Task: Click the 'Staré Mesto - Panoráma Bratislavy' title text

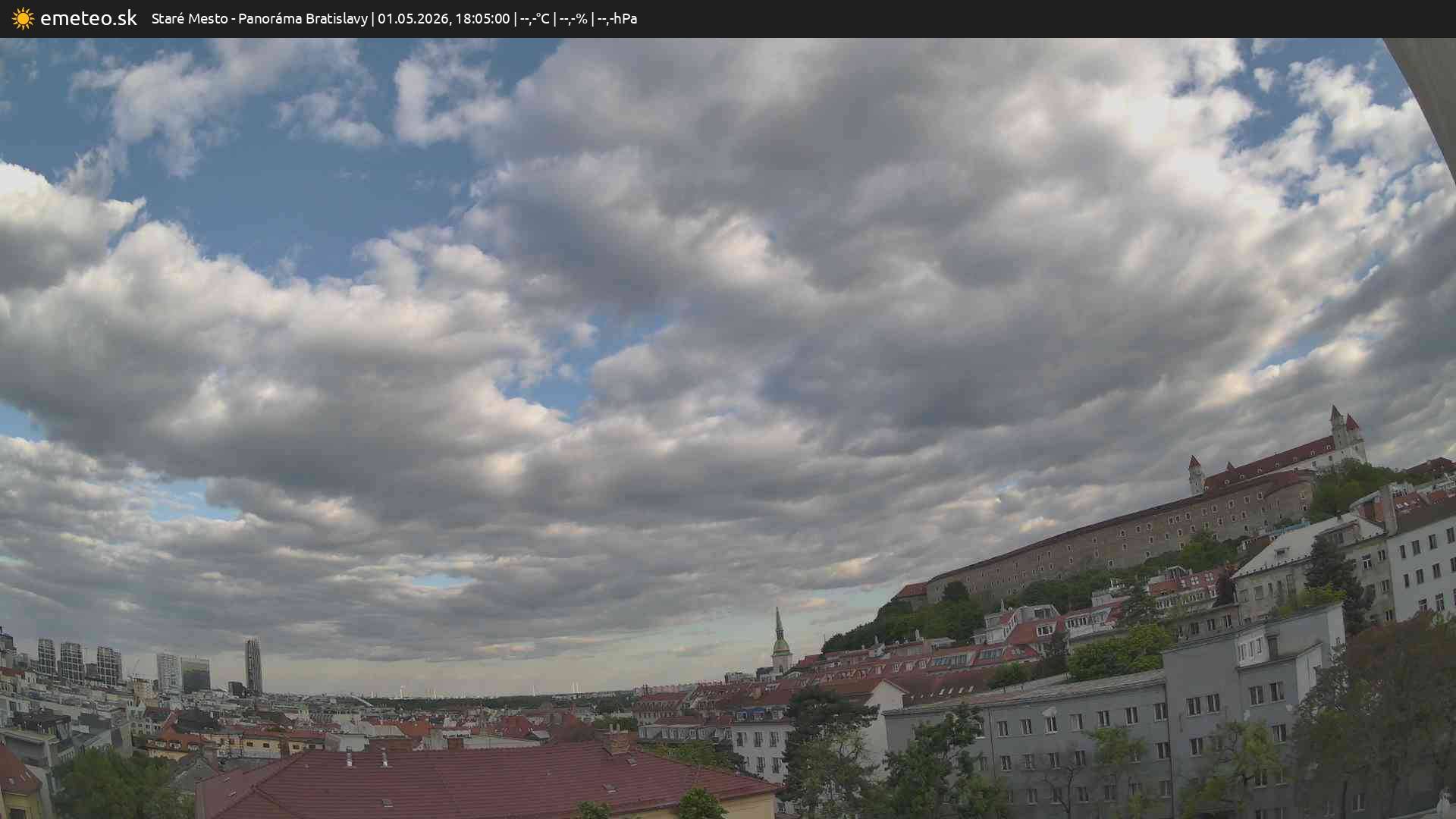Action: click(259, 18)
